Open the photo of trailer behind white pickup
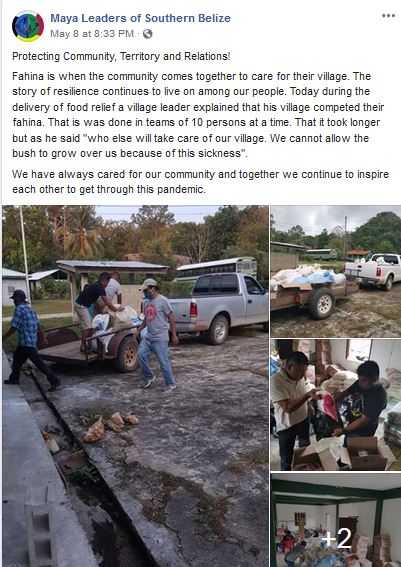401x567 pixels. coord(336,271)
